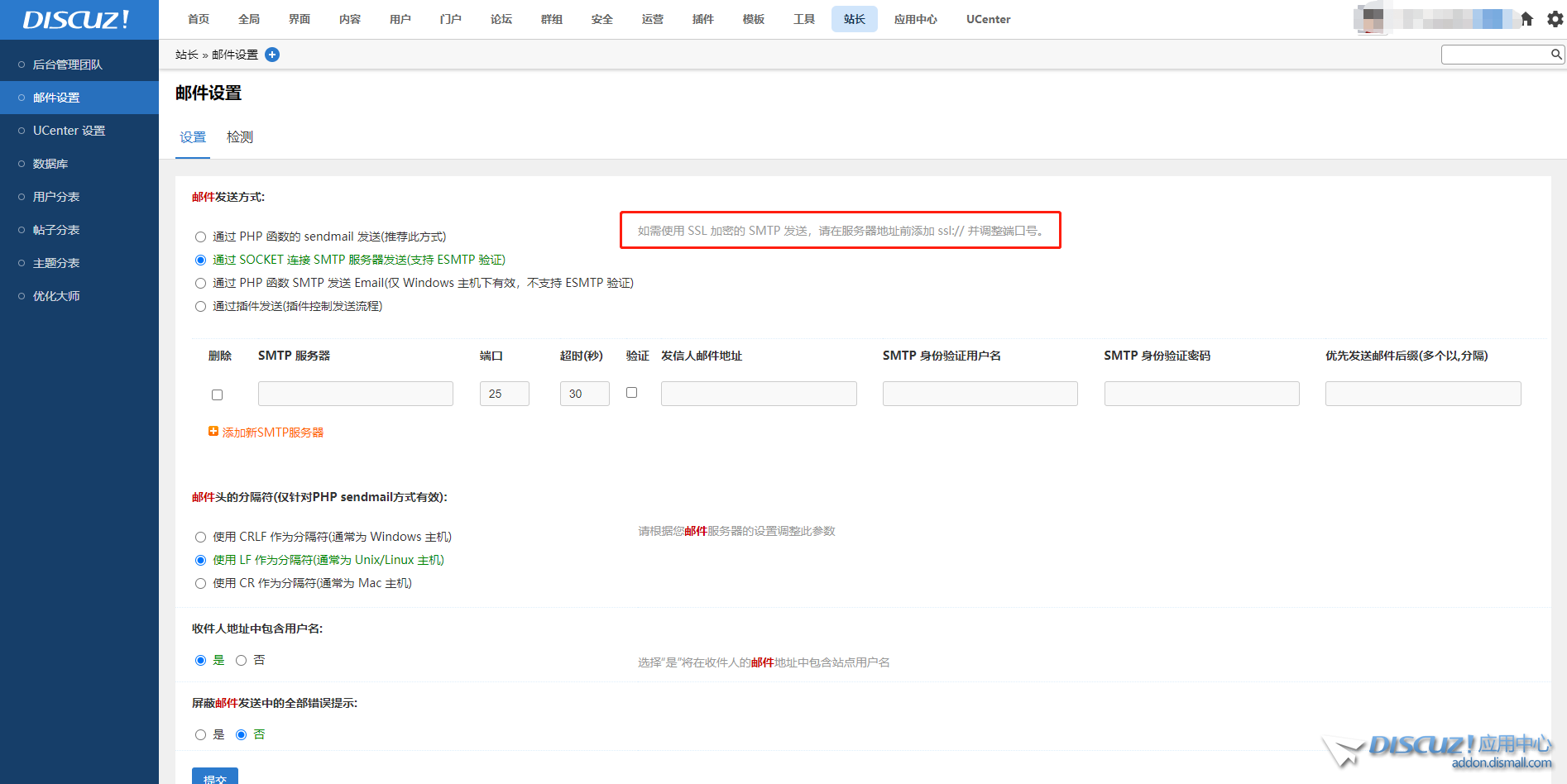The image size is (1567, 784).
Task: Click the DISCUZ! logo
Action: click(76, 20)
